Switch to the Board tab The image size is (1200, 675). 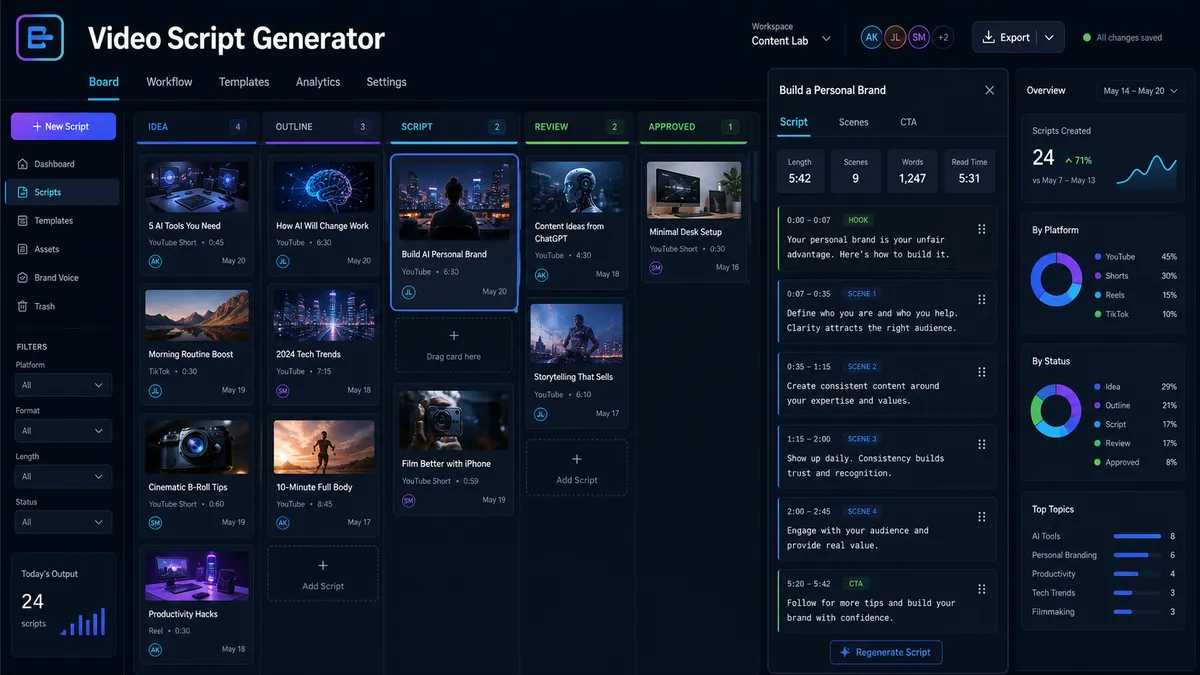(x=104, y=82)
